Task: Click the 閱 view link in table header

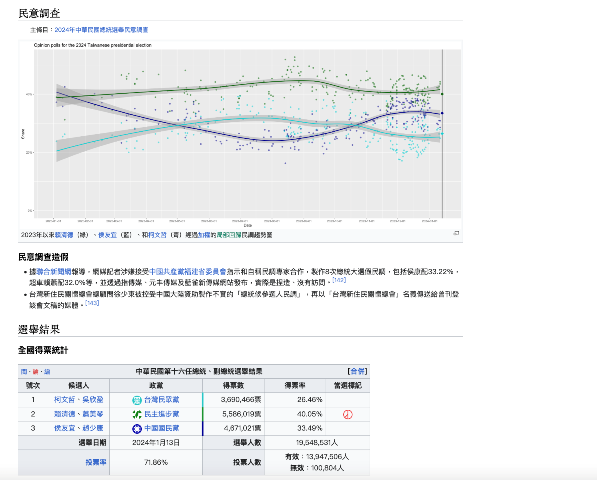Action: 24,372
